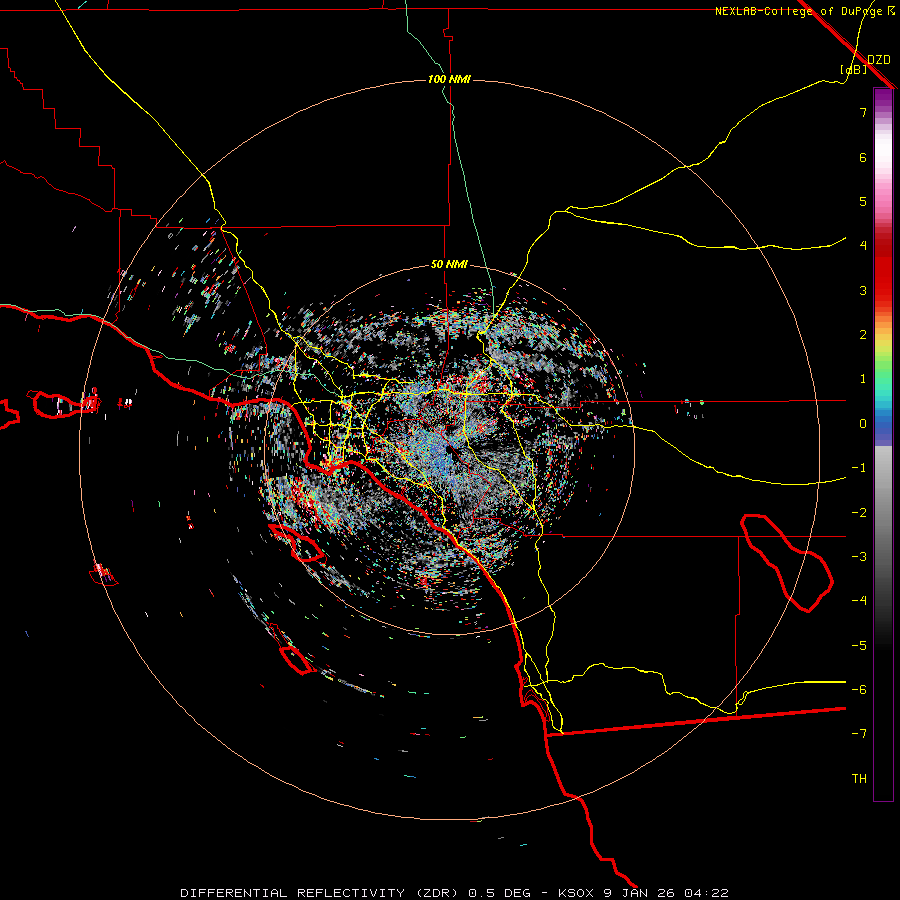Click the -6 value on color scale
Viewport: 900px width, 900px height.
pyautogui.click(x=859, y=689)
